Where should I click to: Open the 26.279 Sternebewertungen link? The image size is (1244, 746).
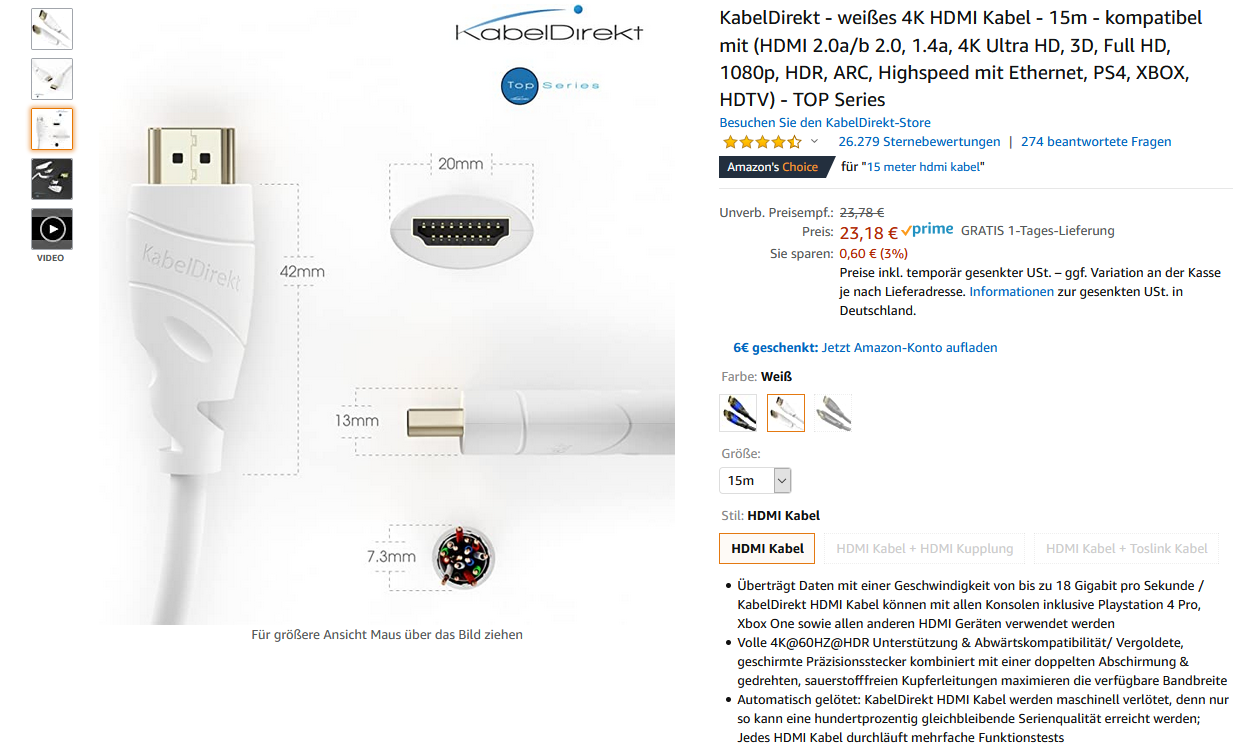coord(918,141)
